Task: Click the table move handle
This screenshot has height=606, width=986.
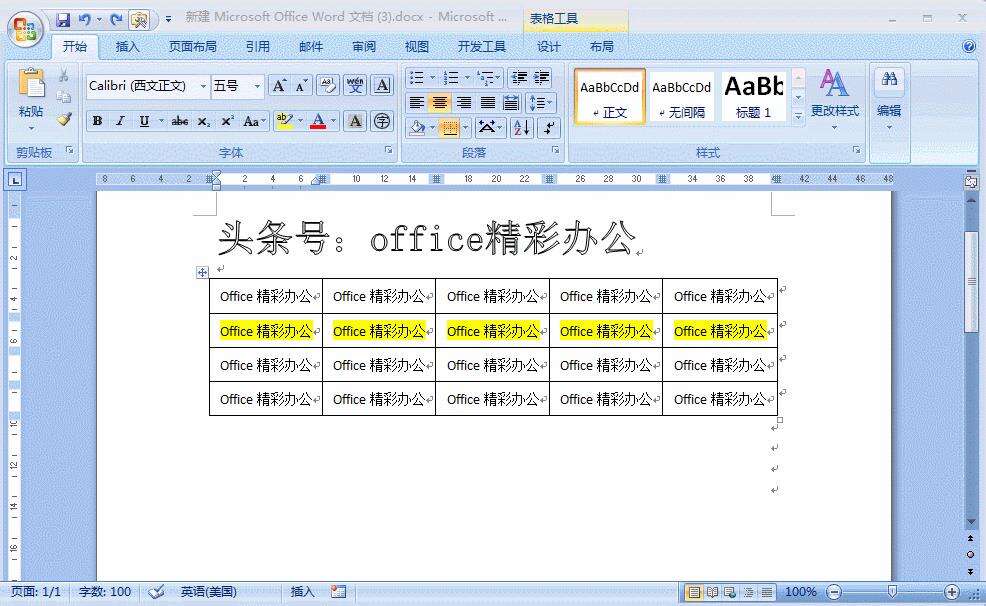Action: 202,272
